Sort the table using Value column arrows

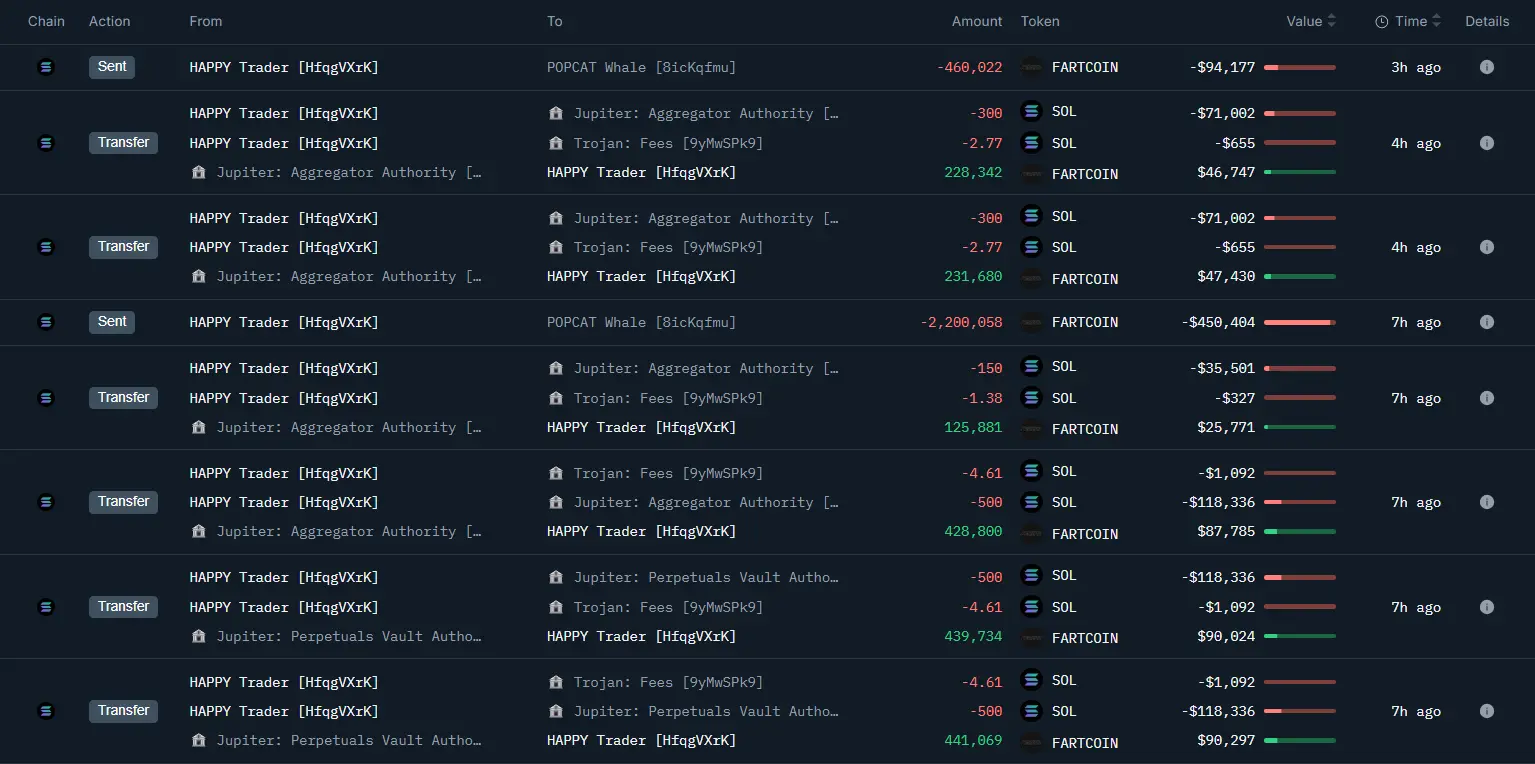coord(1331,21)
